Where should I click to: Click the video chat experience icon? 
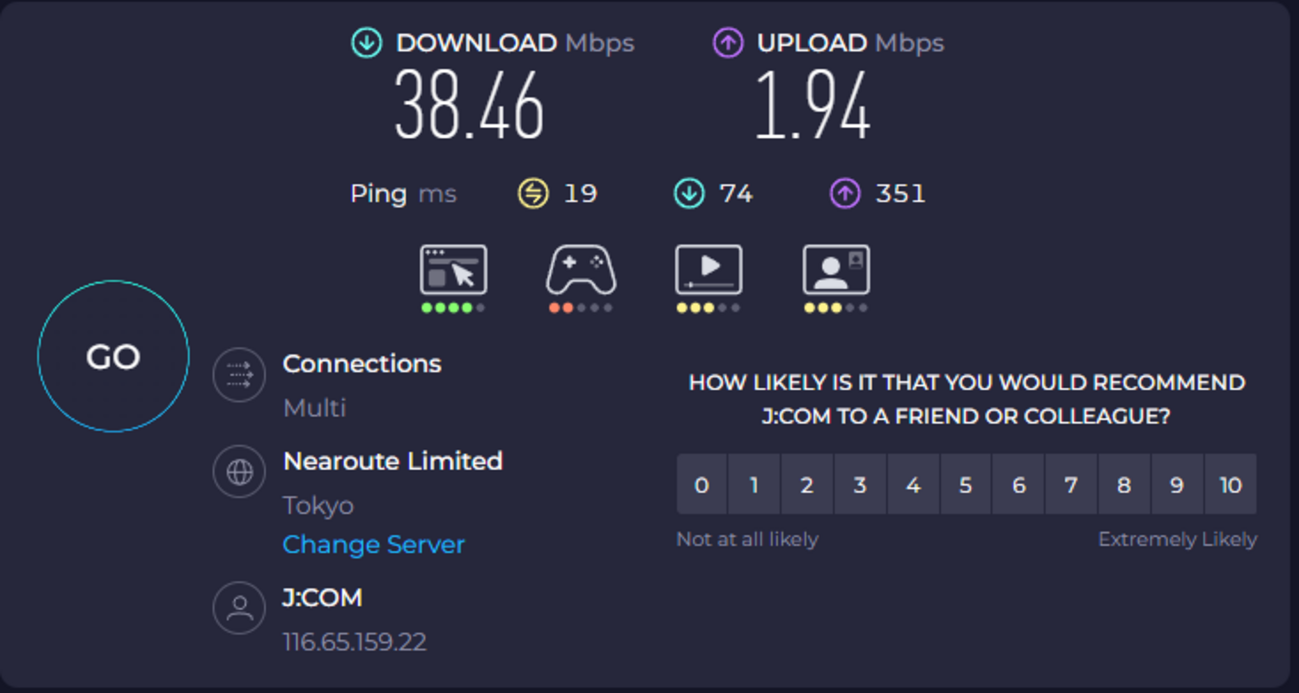pyautogui.click(x=836, y=270)
